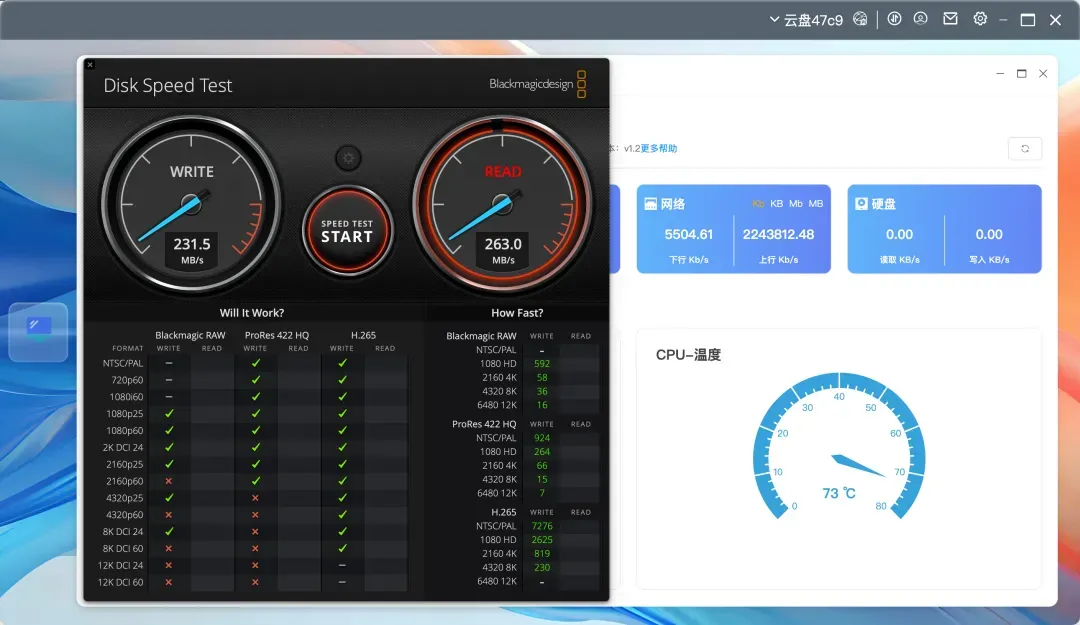Select the disk 读取 KB/s value
Screen dimensions: 1080x625
click(900, 234)
